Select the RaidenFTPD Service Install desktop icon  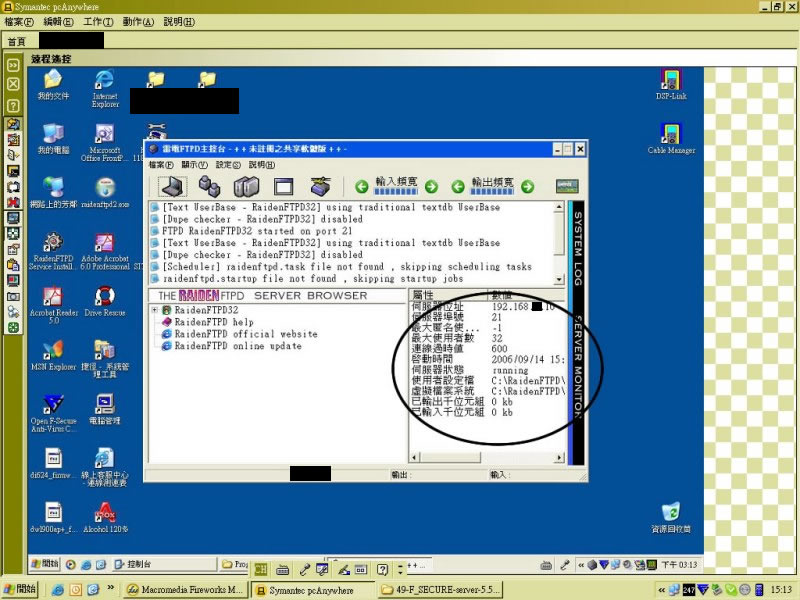coord(53,251)
